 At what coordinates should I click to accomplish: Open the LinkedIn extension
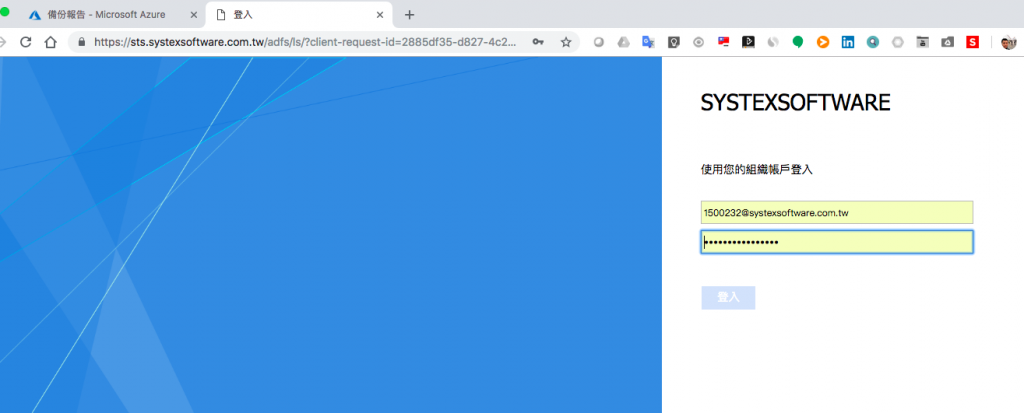point(848,42)
